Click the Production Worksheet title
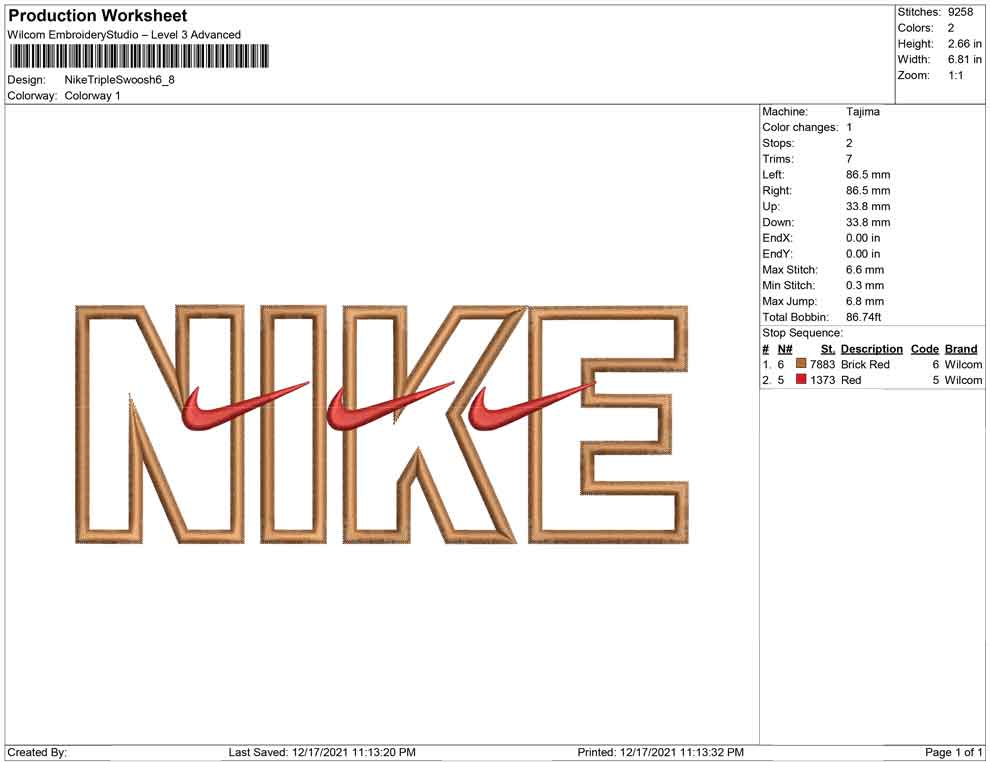The image size is (990, 762). pyautogui.click(x=97, y=16)
